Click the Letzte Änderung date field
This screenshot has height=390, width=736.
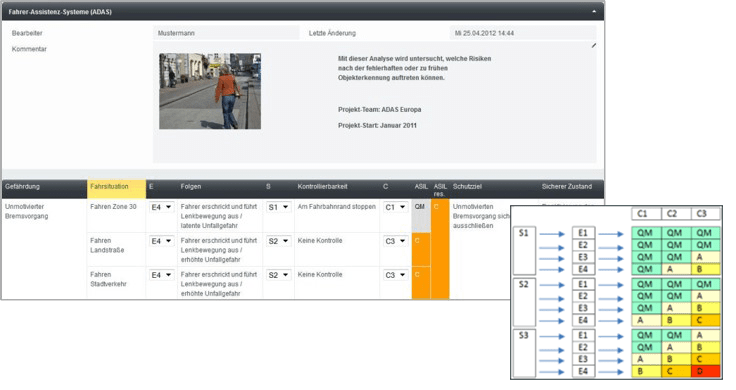point(522,33)
